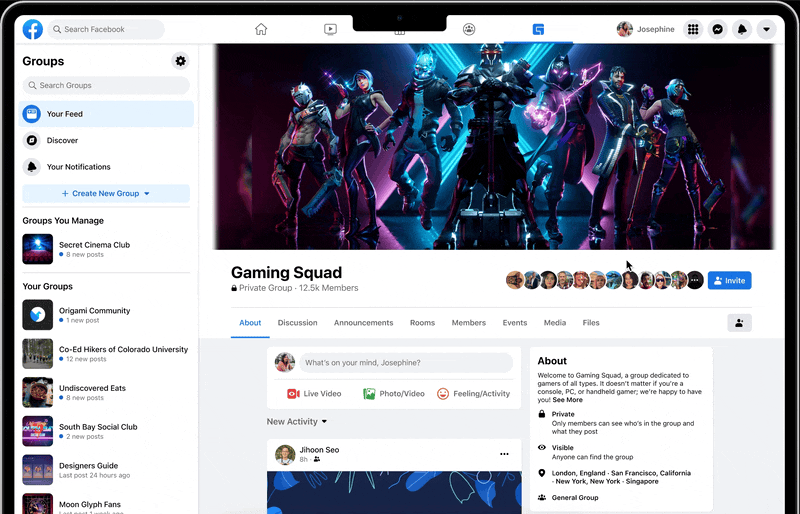Switch to the Events tab
Screen dimensions: 800x514
point(514,323)
